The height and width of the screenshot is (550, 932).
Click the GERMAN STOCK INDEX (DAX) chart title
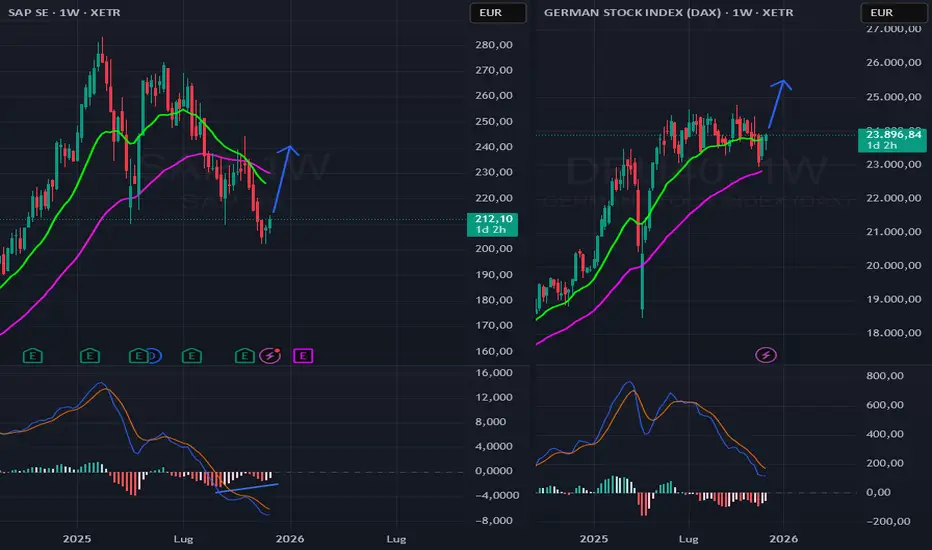(x=668, y=12)
